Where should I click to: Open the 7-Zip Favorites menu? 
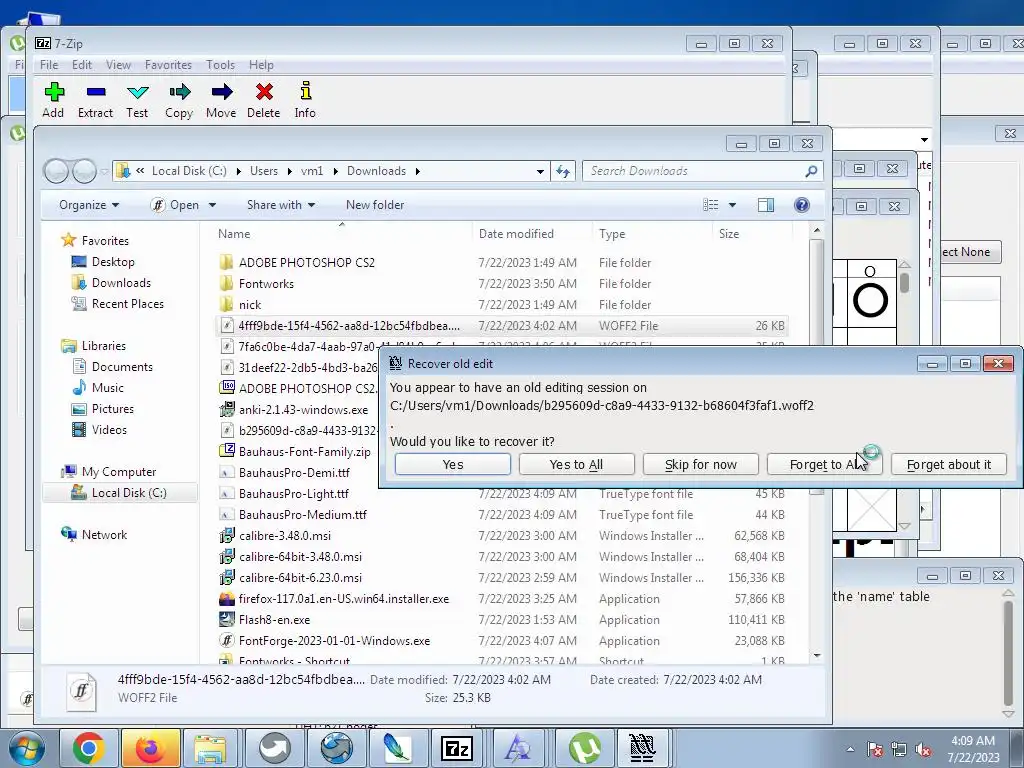click(x=168, y=65)
